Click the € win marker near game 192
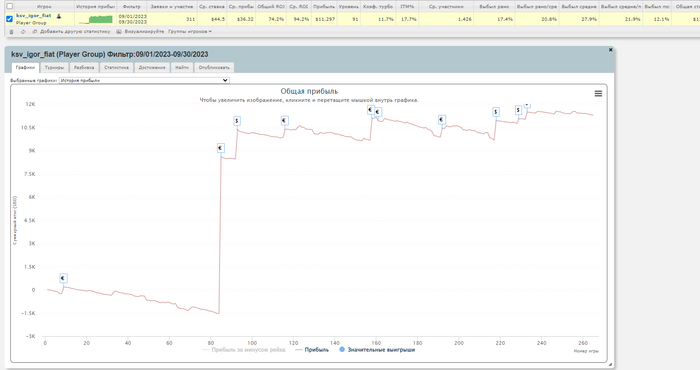Screen dimensions: 700x370 coord(442,120)
